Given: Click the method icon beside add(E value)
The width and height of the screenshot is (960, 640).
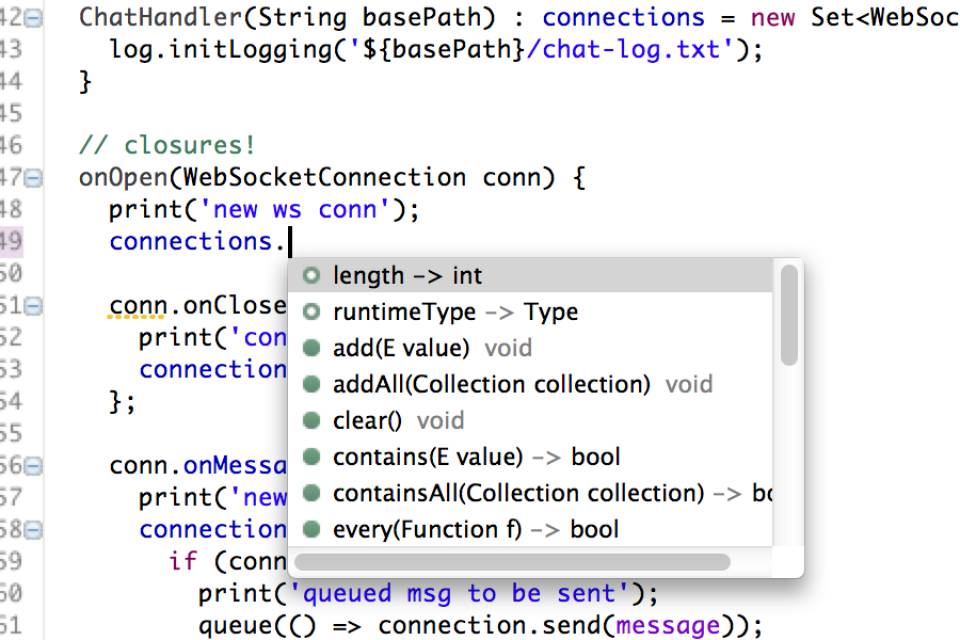Looking at the screenshot, I should pos(312,348).
